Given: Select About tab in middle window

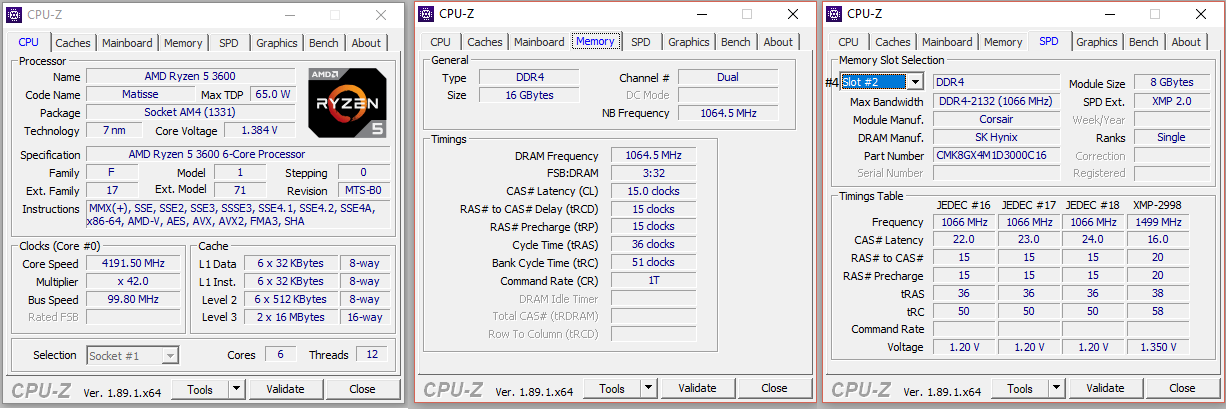Looking at the screenshot, I should 778,42.
